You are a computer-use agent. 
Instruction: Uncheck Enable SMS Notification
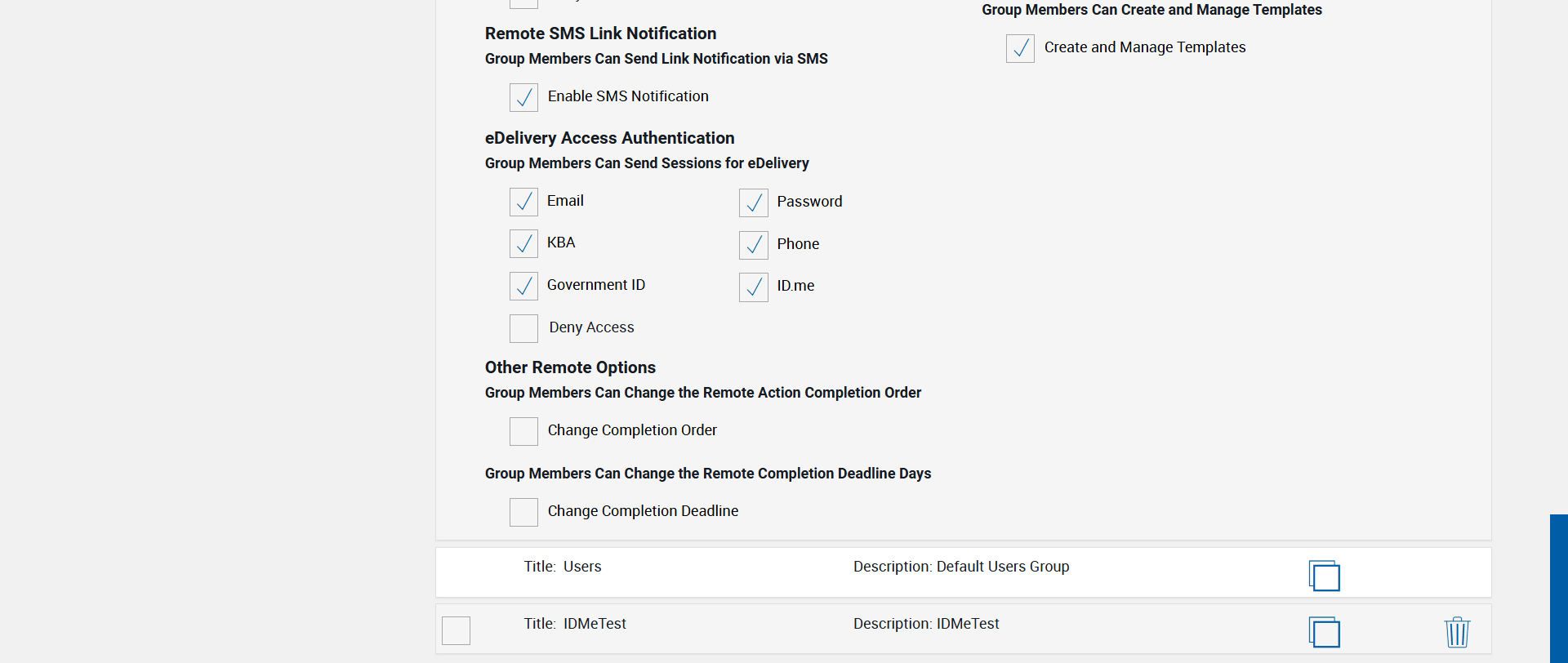tap(523, 97)
